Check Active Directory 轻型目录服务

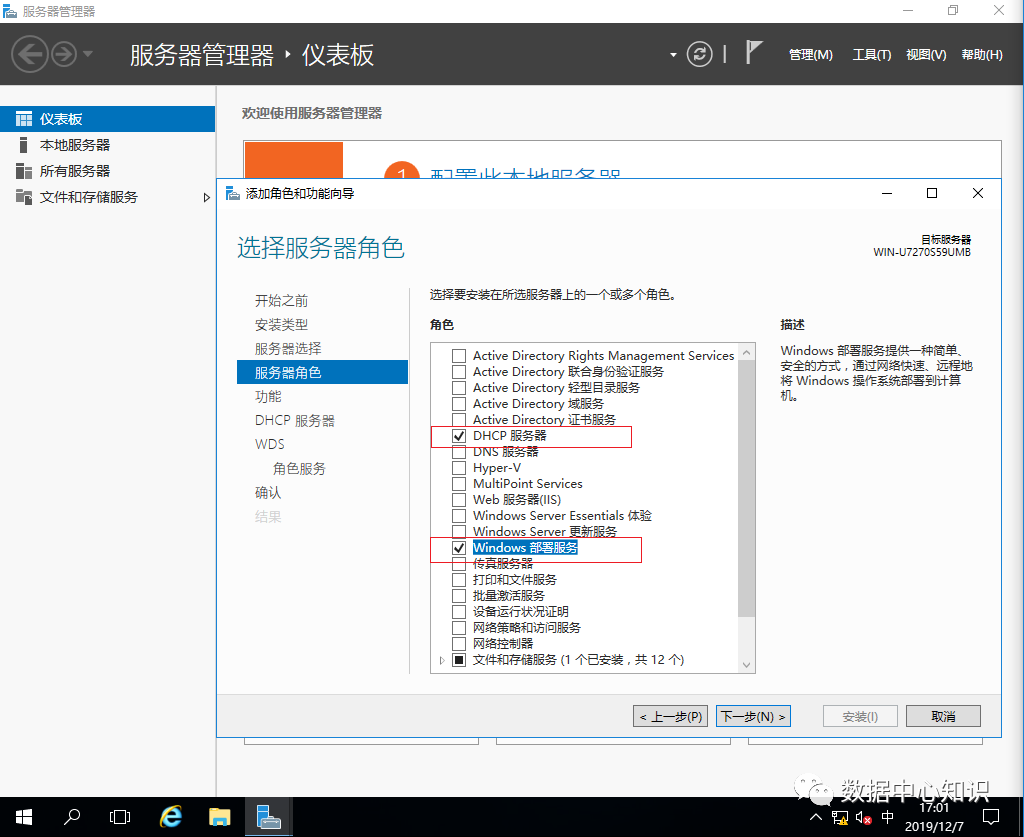(x=459, y=388)
